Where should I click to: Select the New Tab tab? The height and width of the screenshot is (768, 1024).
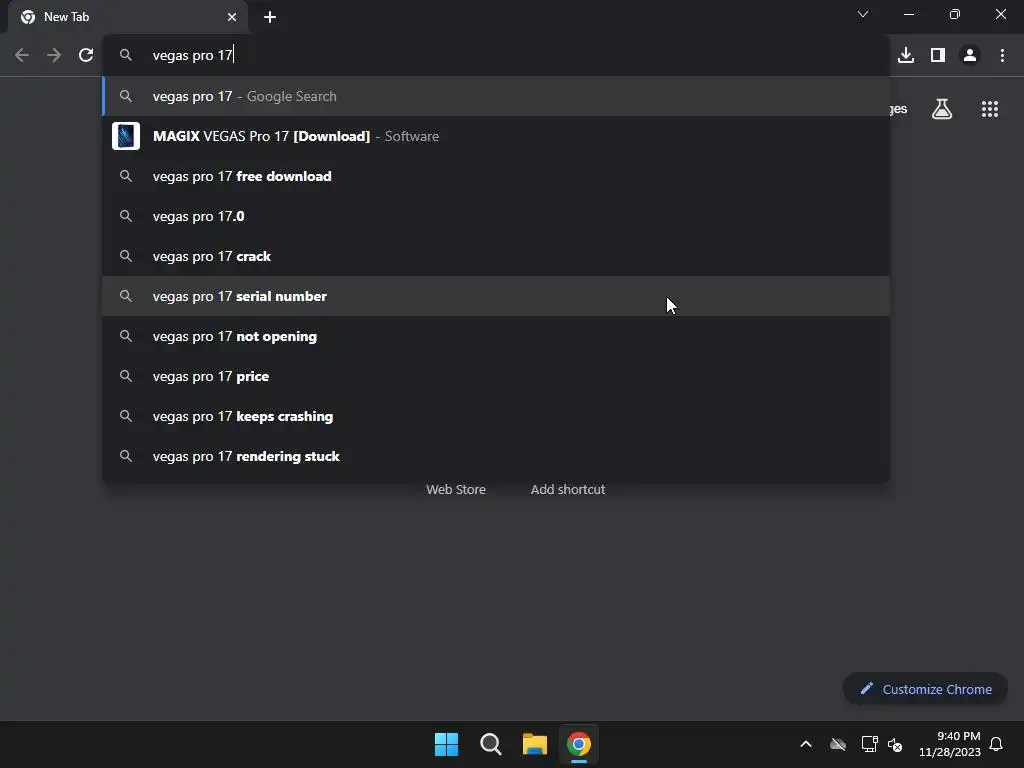pyautogui.click(x=128, y=17)
